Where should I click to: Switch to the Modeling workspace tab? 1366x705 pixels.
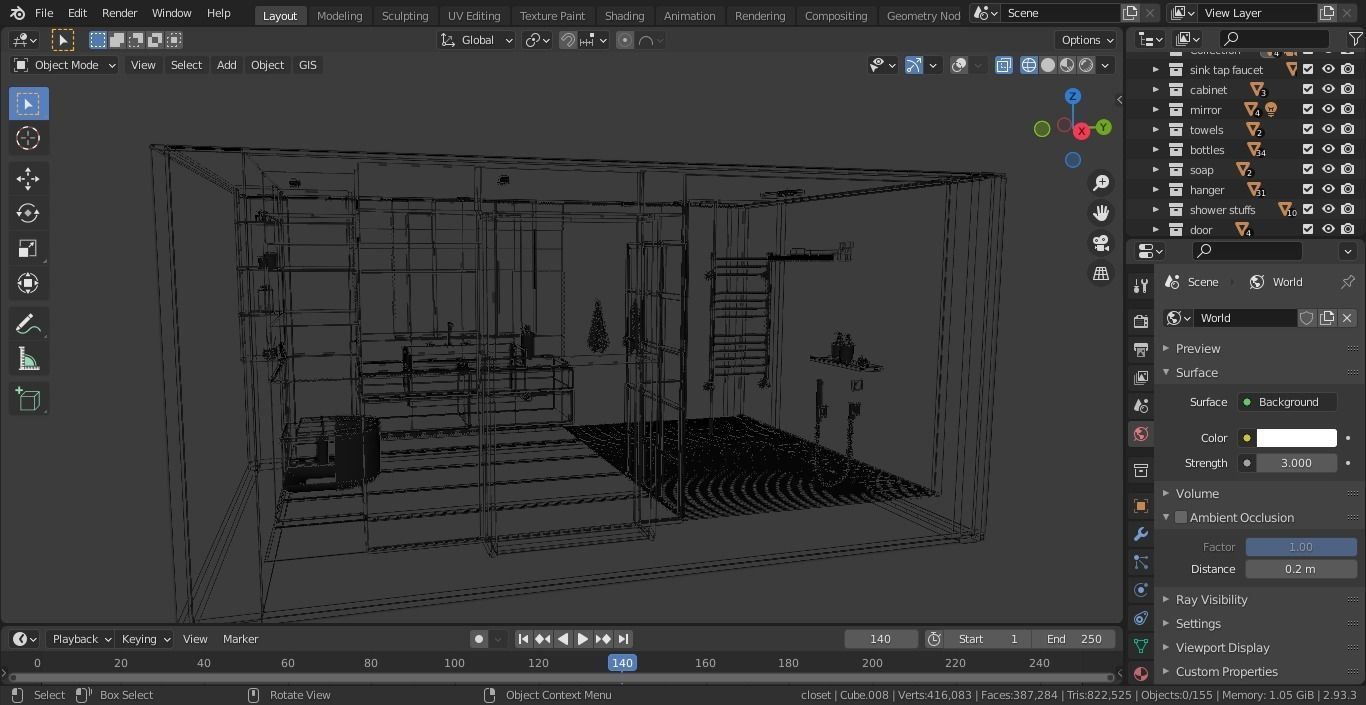click(339, 15)
